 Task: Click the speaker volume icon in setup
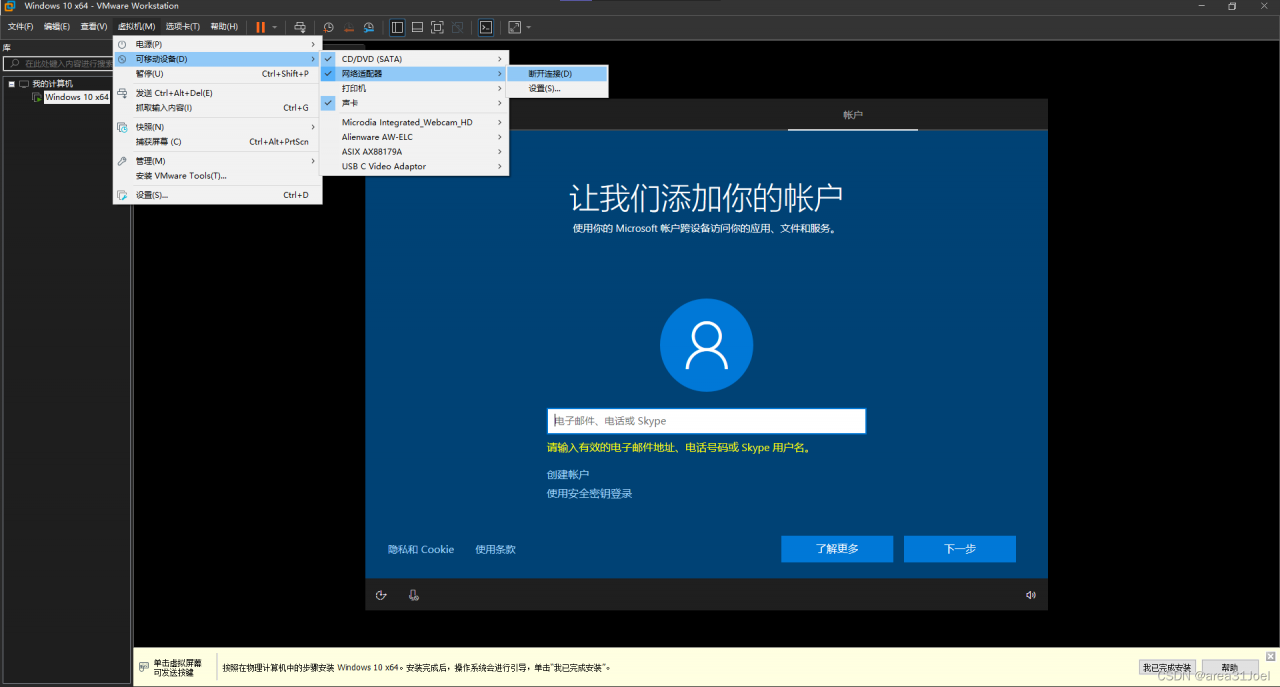(1031, 595)
